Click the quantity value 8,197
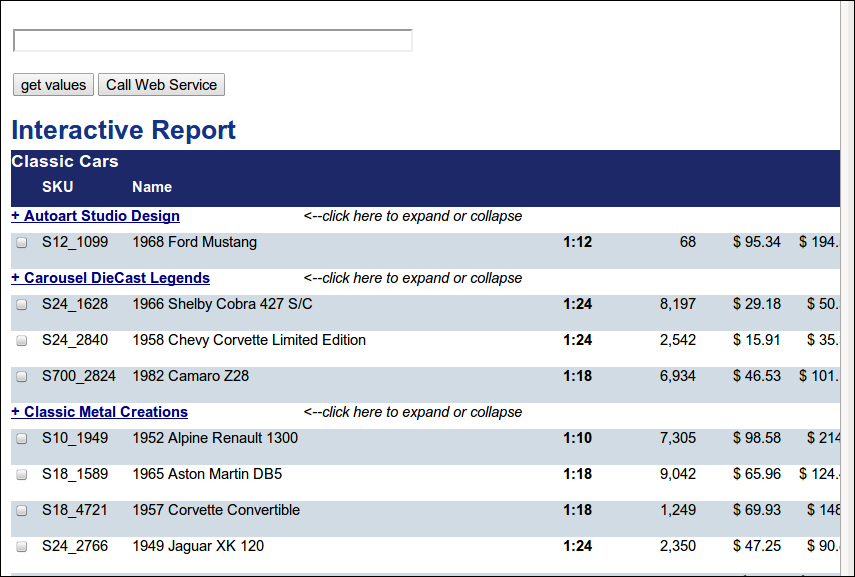The height and width of the screenshot is (577, 855). 678,304
